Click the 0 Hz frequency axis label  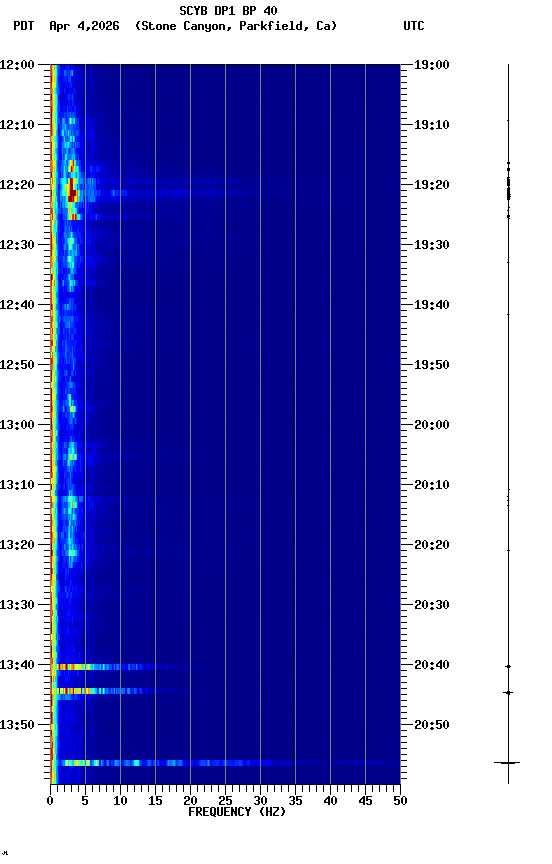[50, 801]
